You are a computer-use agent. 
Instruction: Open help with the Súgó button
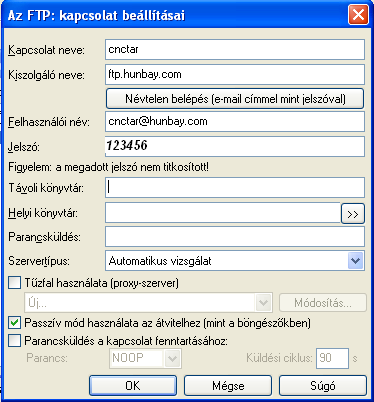coord(323,386)
